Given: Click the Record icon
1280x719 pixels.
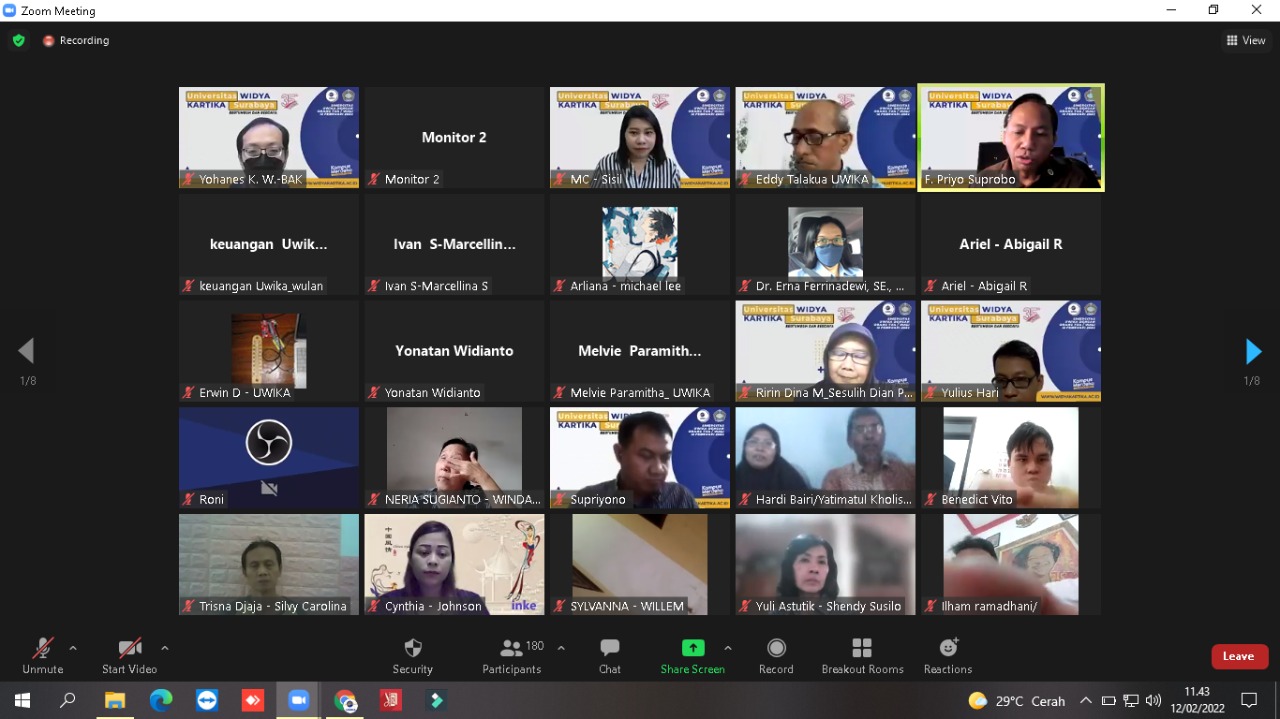Looking at the screenshot, I should tap(776, 648).
